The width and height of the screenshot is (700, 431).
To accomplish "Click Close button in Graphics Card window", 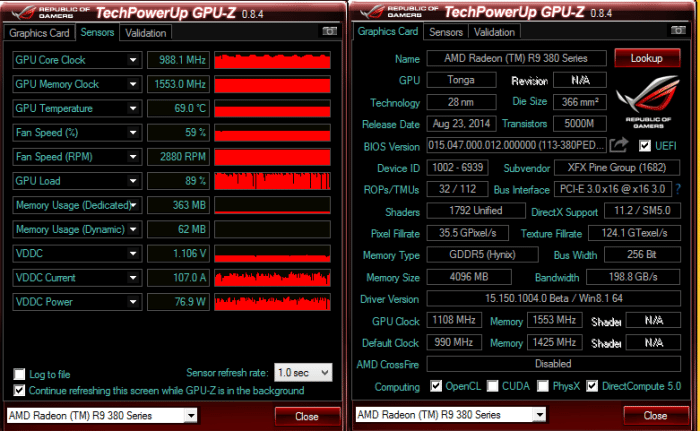I will pos(655,415).
